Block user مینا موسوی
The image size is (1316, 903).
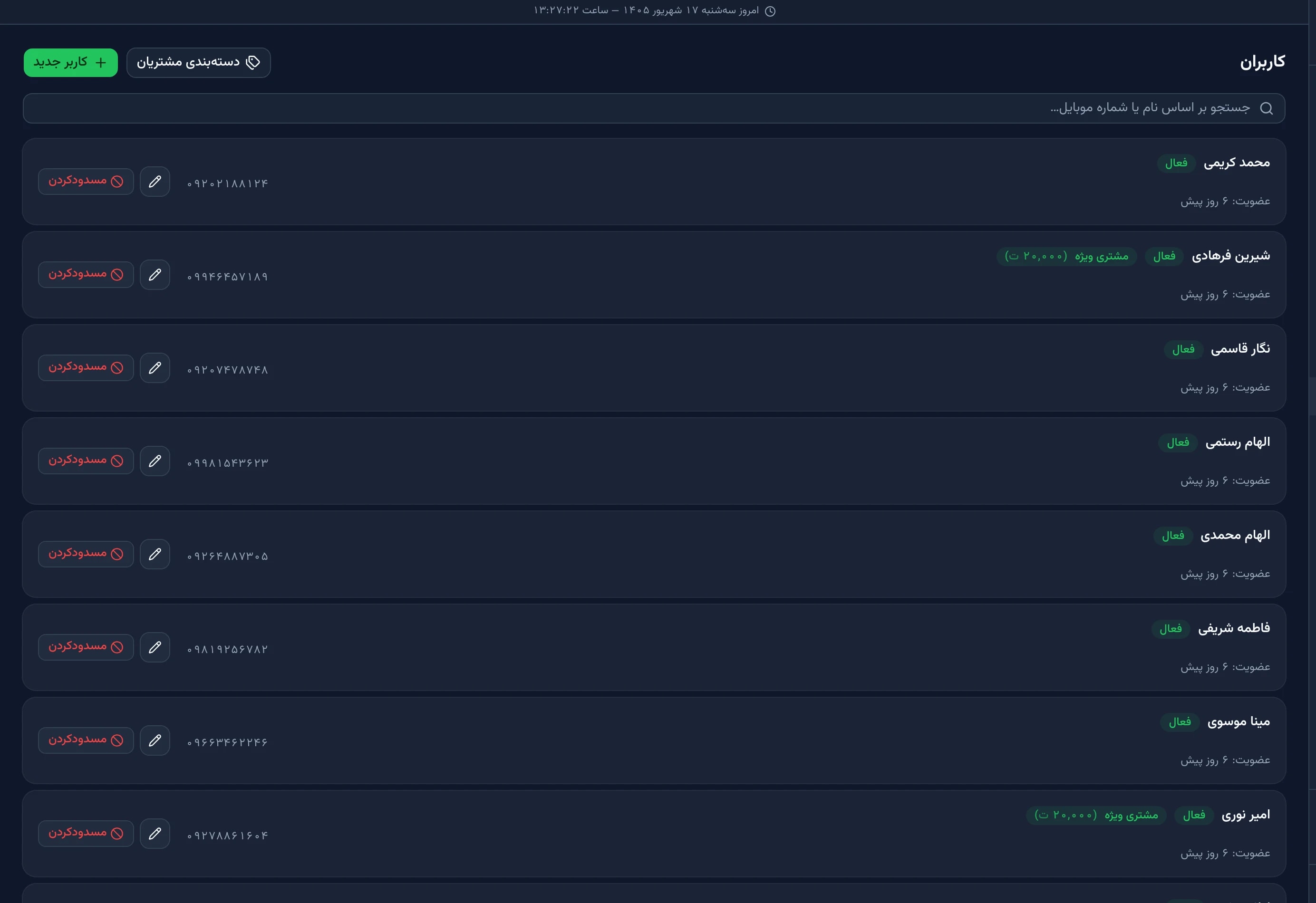[x=86, y=740]
